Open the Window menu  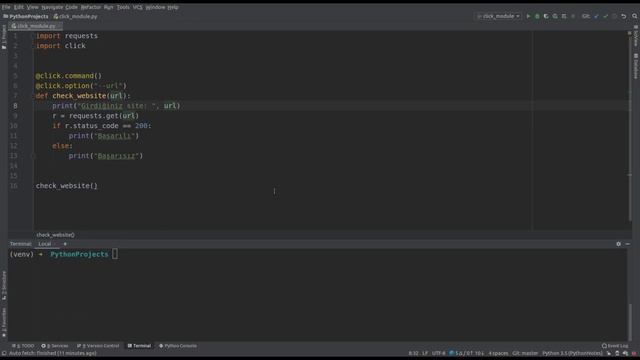tap(155, 7)
